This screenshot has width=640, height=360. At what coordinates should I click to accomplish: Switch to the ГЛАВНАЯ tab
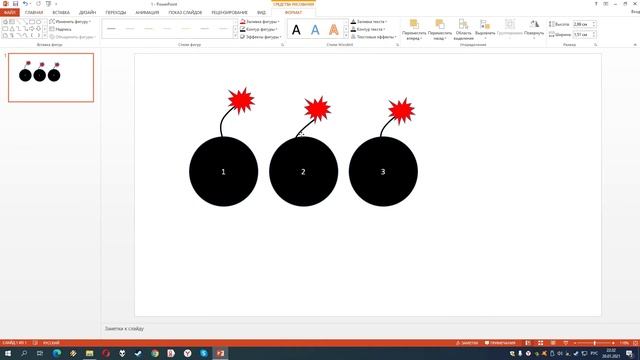click(34, 13)
